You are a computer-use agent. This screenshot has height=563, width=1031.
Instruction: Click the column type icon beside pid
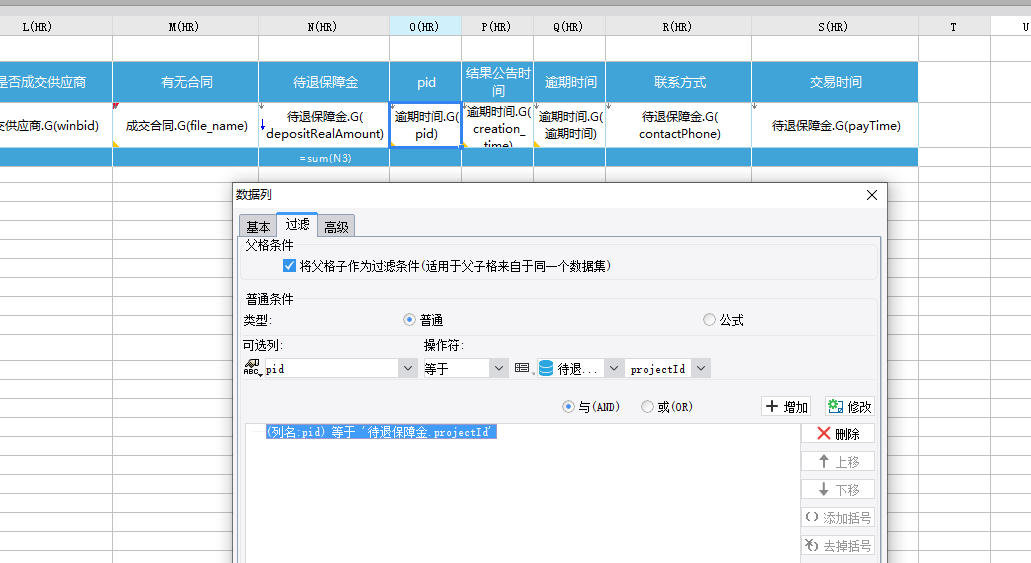pos(252,368)
